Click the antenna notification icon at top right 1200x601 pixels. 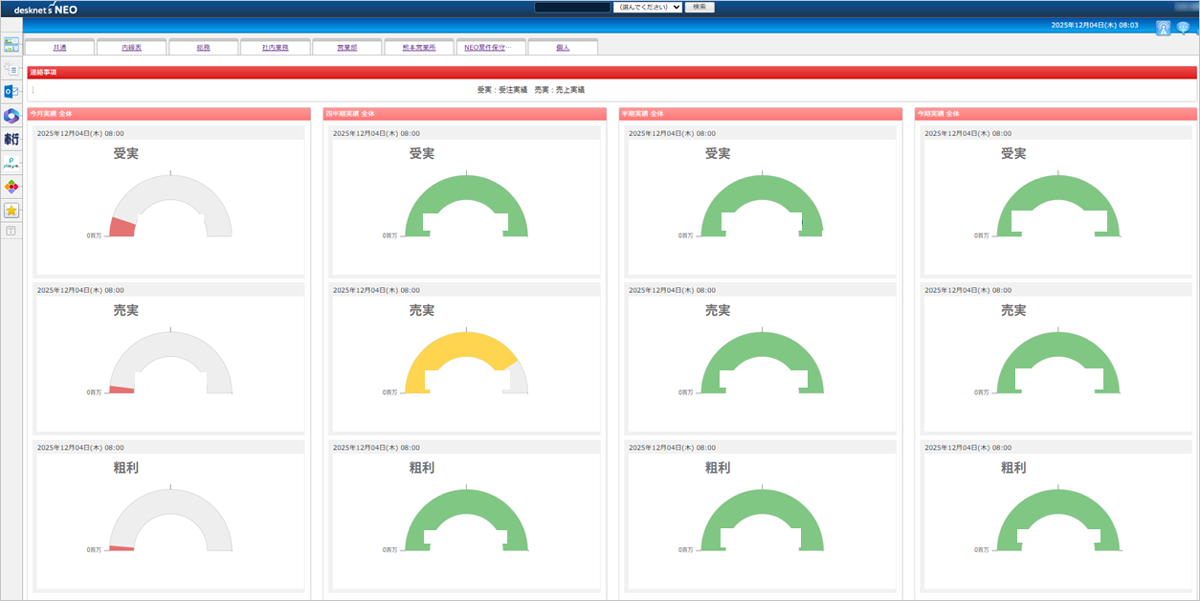coord(1163,28)
